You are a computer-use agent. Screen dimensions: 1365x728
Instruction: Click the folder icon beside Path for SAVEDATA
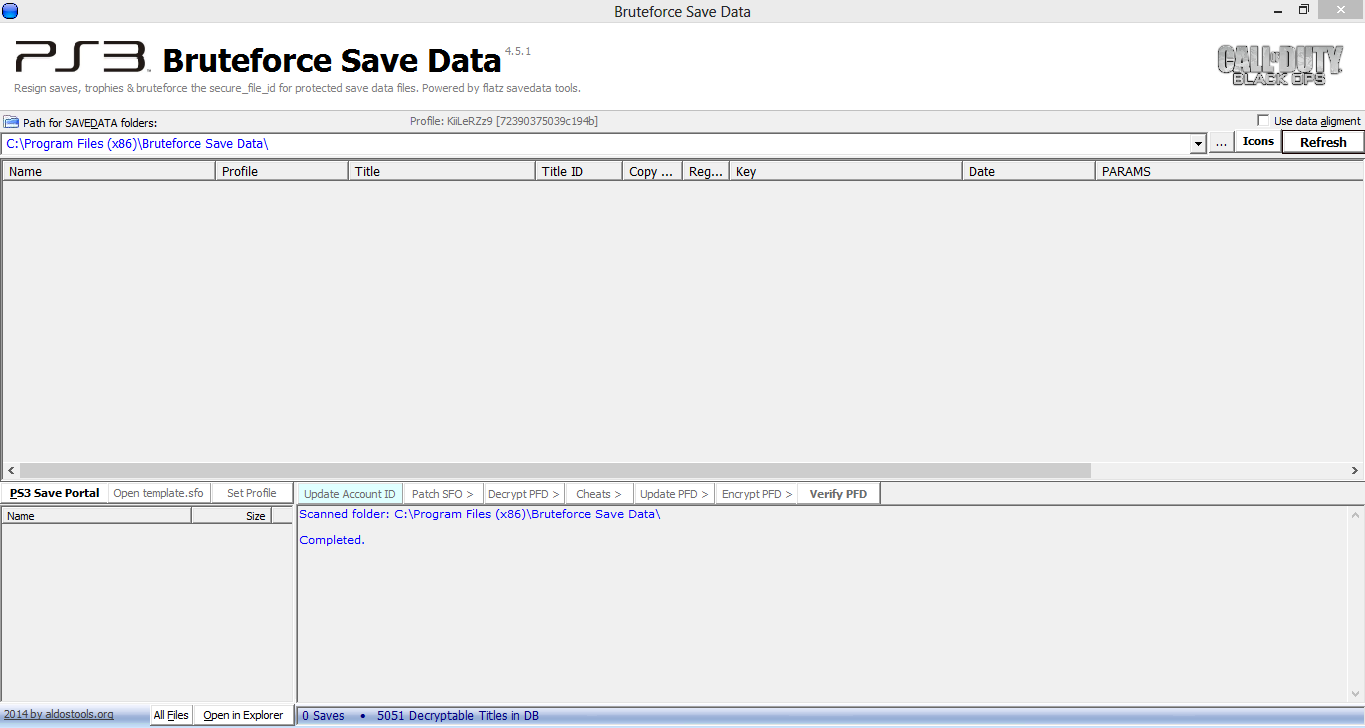11,122
